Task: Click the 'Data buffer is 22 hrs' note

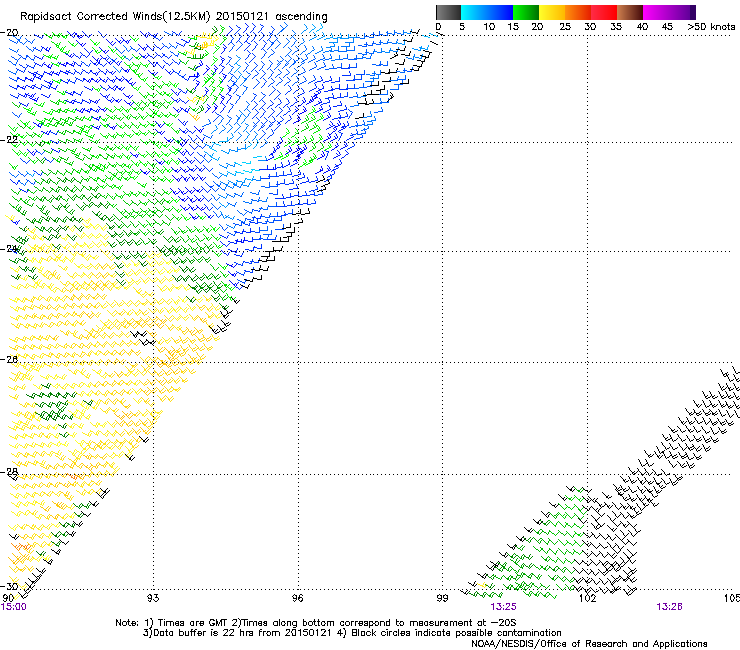Action: pyautogui.click(x=237, y=633)
